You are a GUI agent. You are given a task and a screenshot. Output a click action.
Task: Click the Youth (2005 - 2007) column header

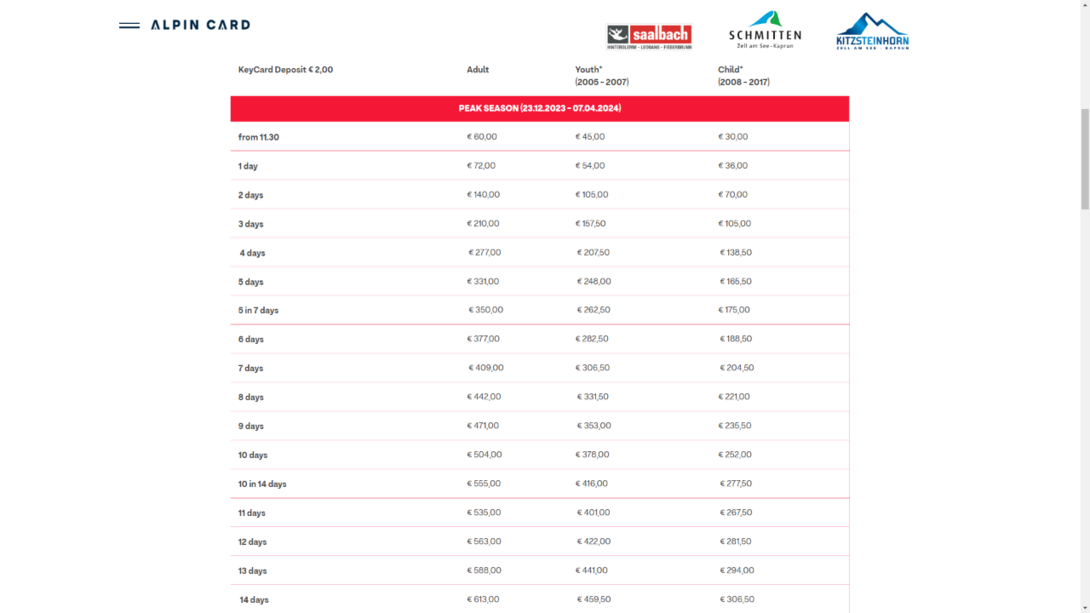tap(602, 76)
